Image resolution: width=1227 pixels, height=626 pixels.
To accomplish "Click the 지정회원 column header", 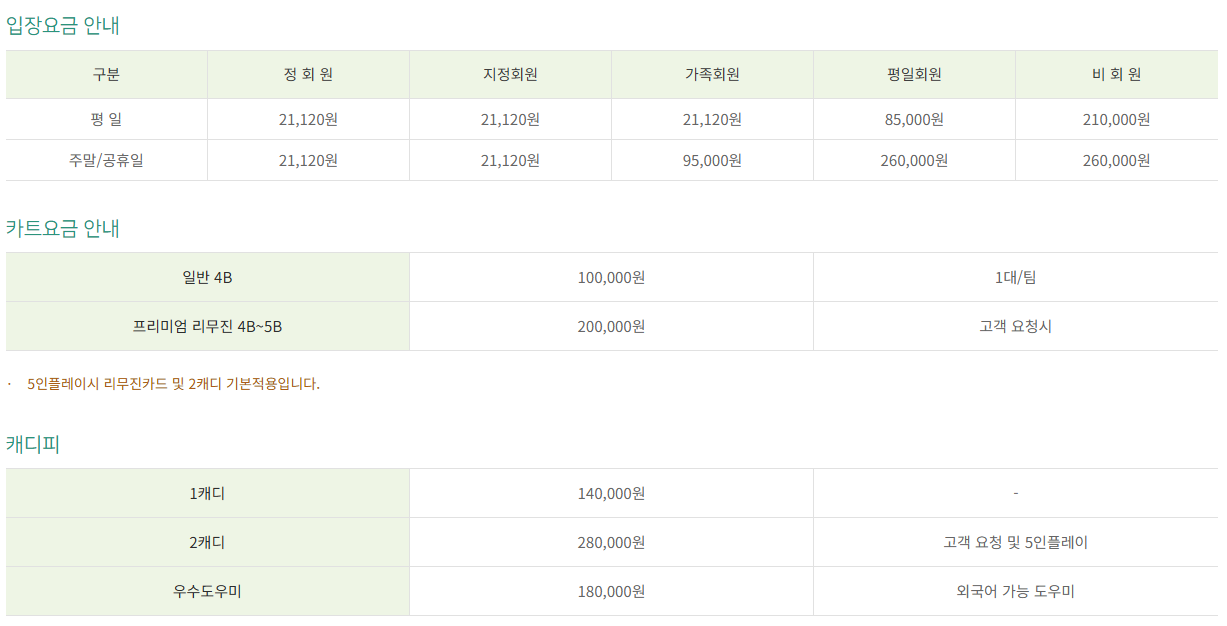I will point(510,75).
